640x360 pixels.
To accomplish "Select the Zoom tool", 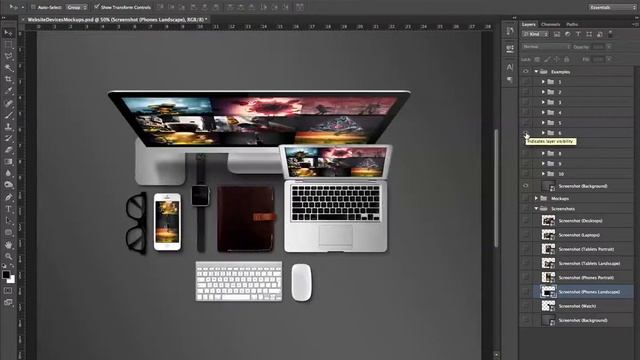I will point(8,256).
